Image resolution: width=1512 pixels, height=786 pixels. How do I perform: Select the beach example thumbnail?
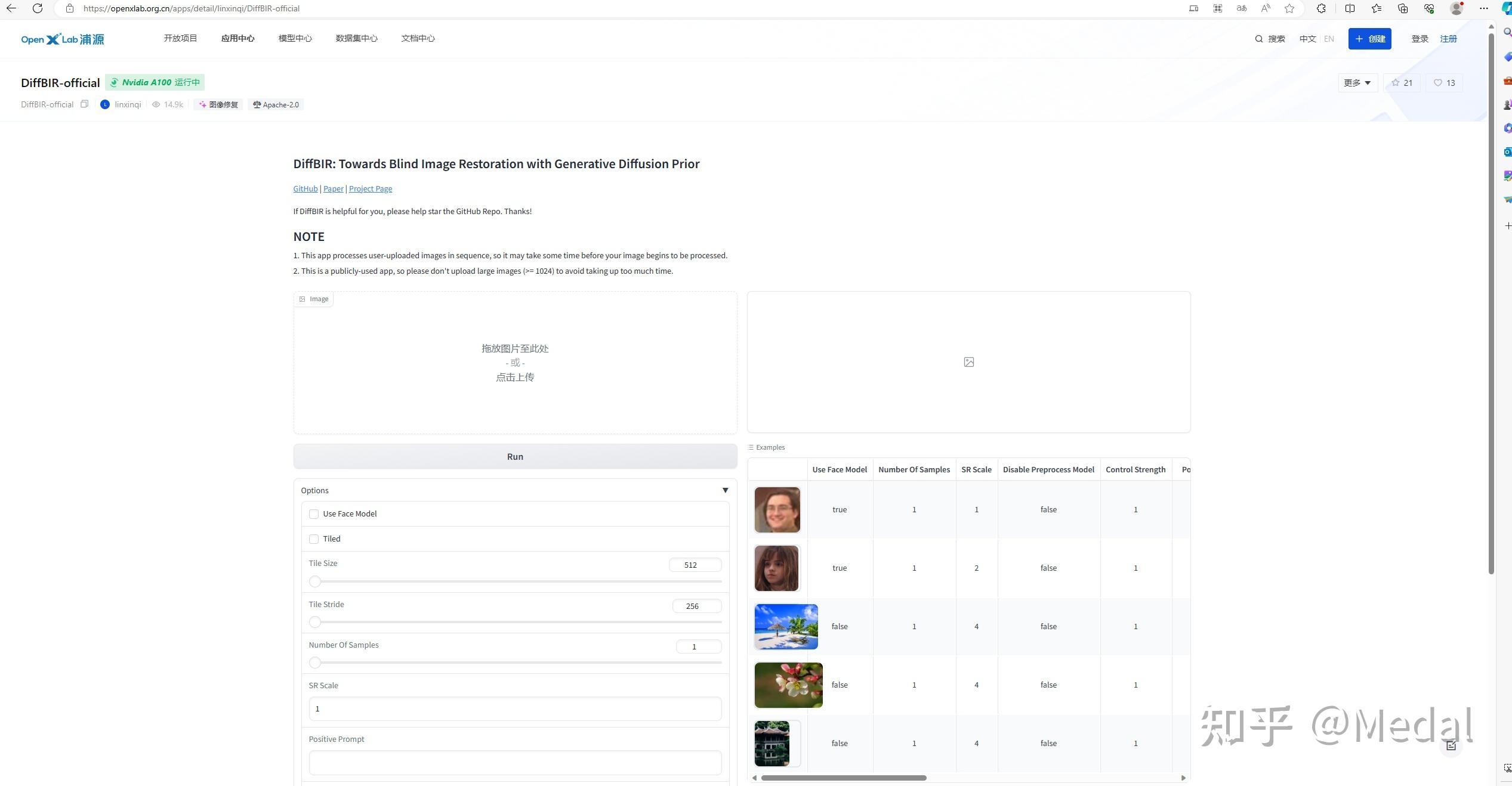pyautogui.click(x=786, y=627)
